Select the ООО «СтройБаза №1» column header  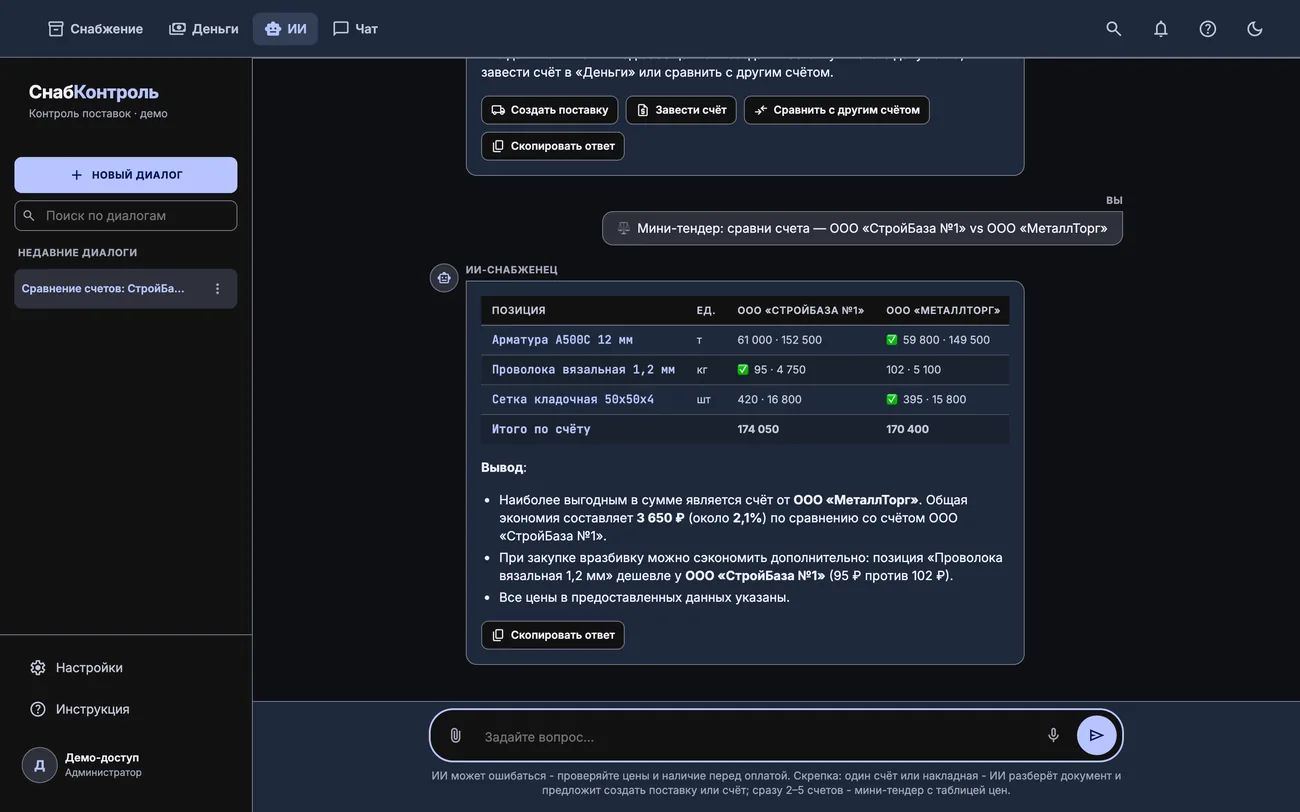click(x=800, y=311)
